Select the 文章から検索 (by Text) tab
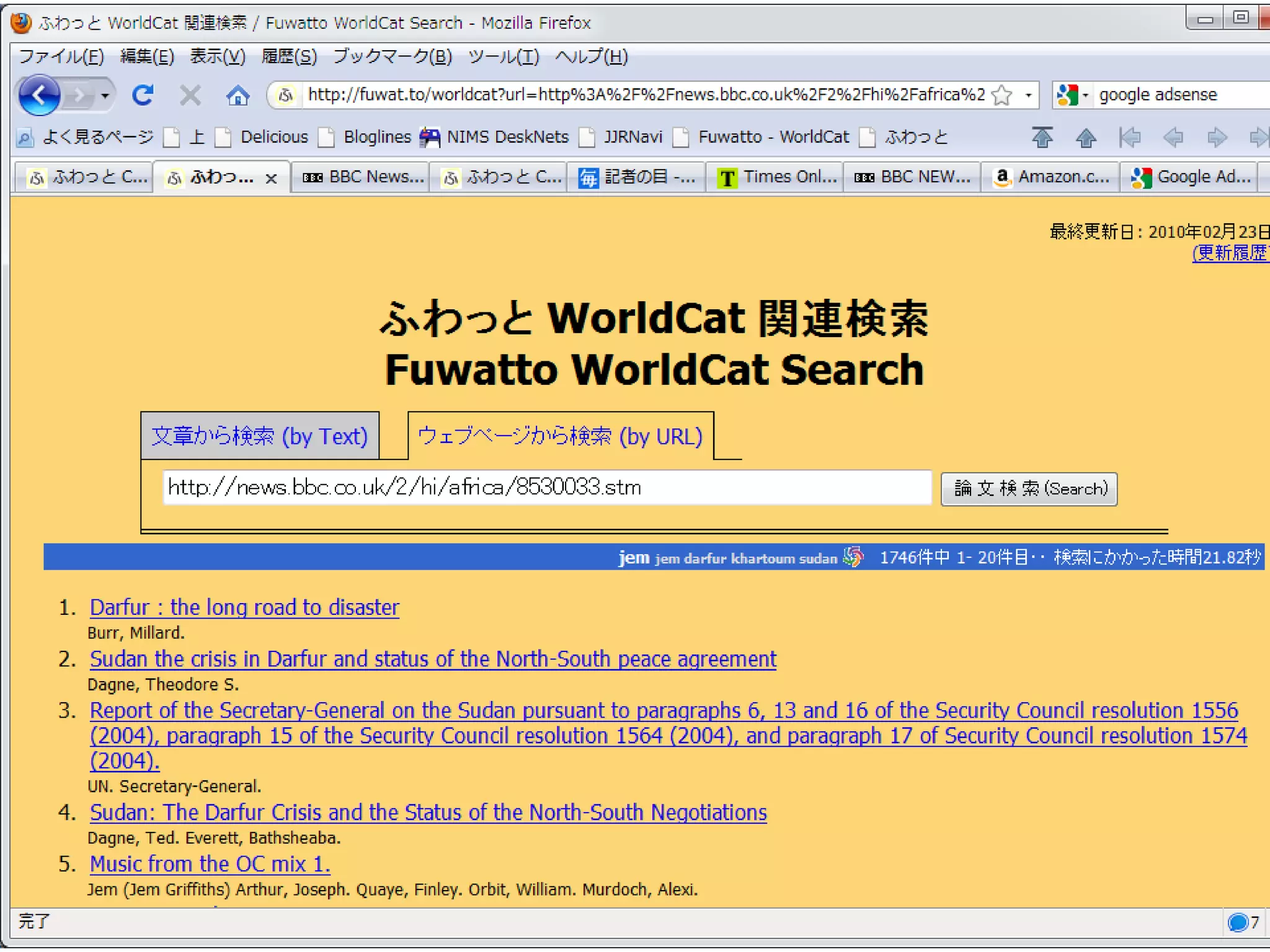1270x952 pixels. click(x=260, y=436)
